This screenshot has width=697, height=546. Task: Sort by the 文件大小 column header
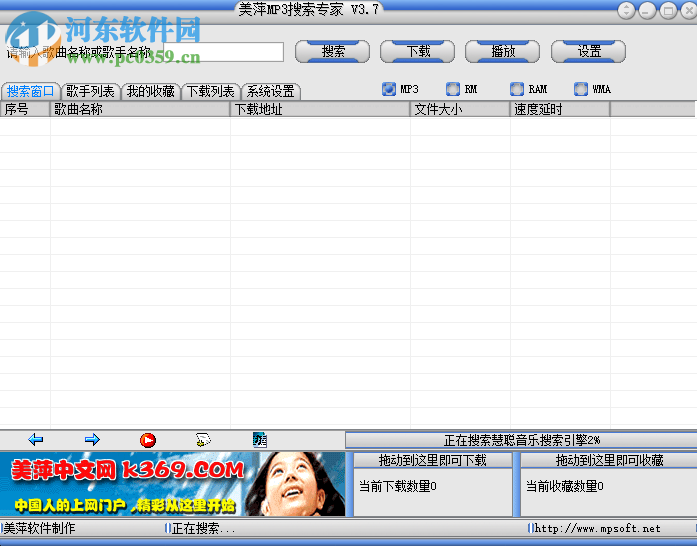(460, 109)
